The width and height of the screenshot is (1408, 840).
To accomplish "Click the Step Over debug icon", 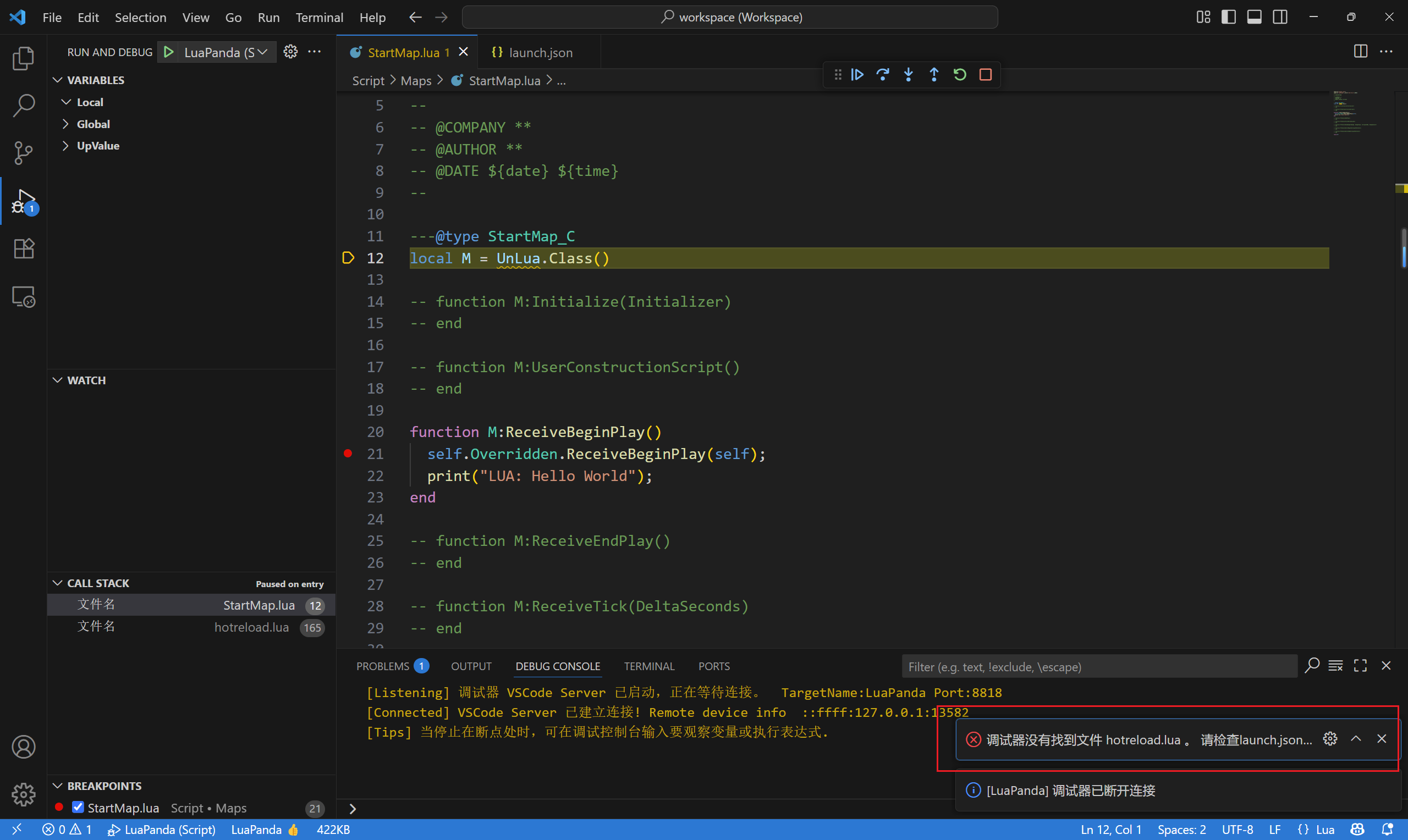I will (x=883, y=75).
